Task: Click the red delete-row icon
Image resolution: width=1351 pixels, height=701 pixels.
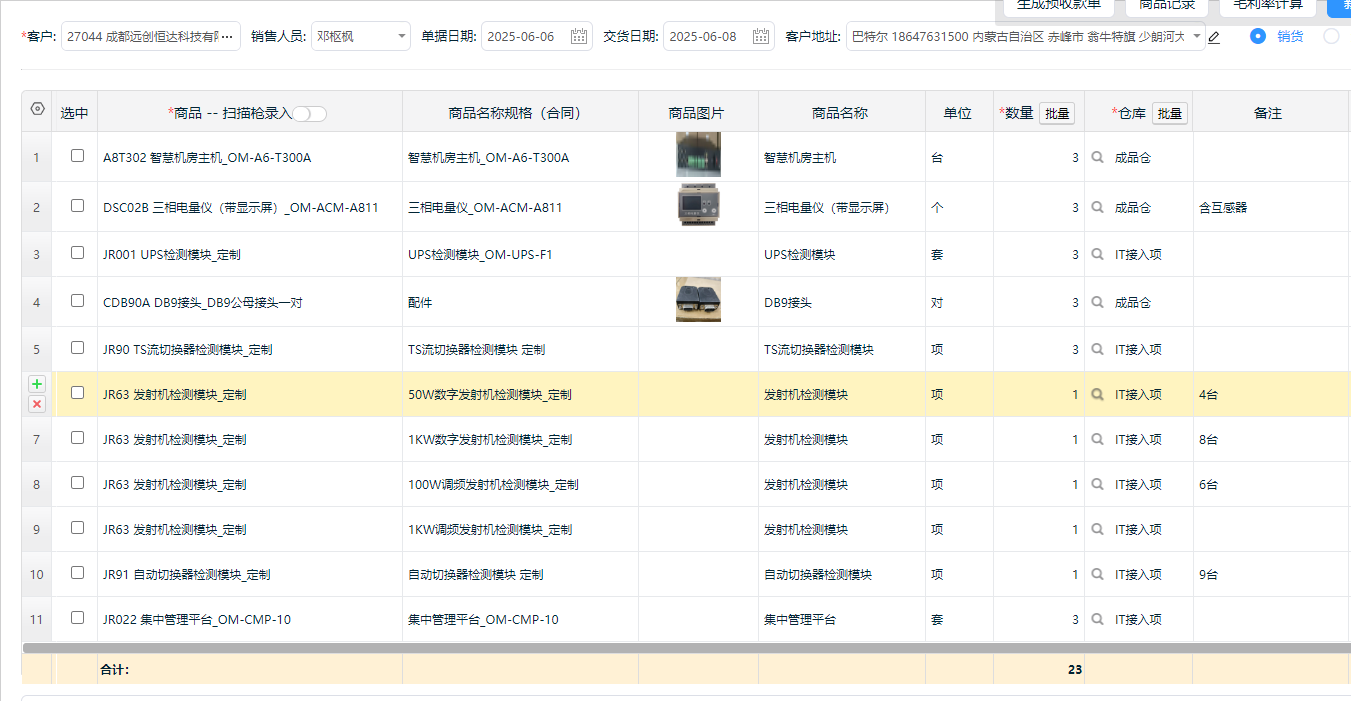Action: (37, 404)
